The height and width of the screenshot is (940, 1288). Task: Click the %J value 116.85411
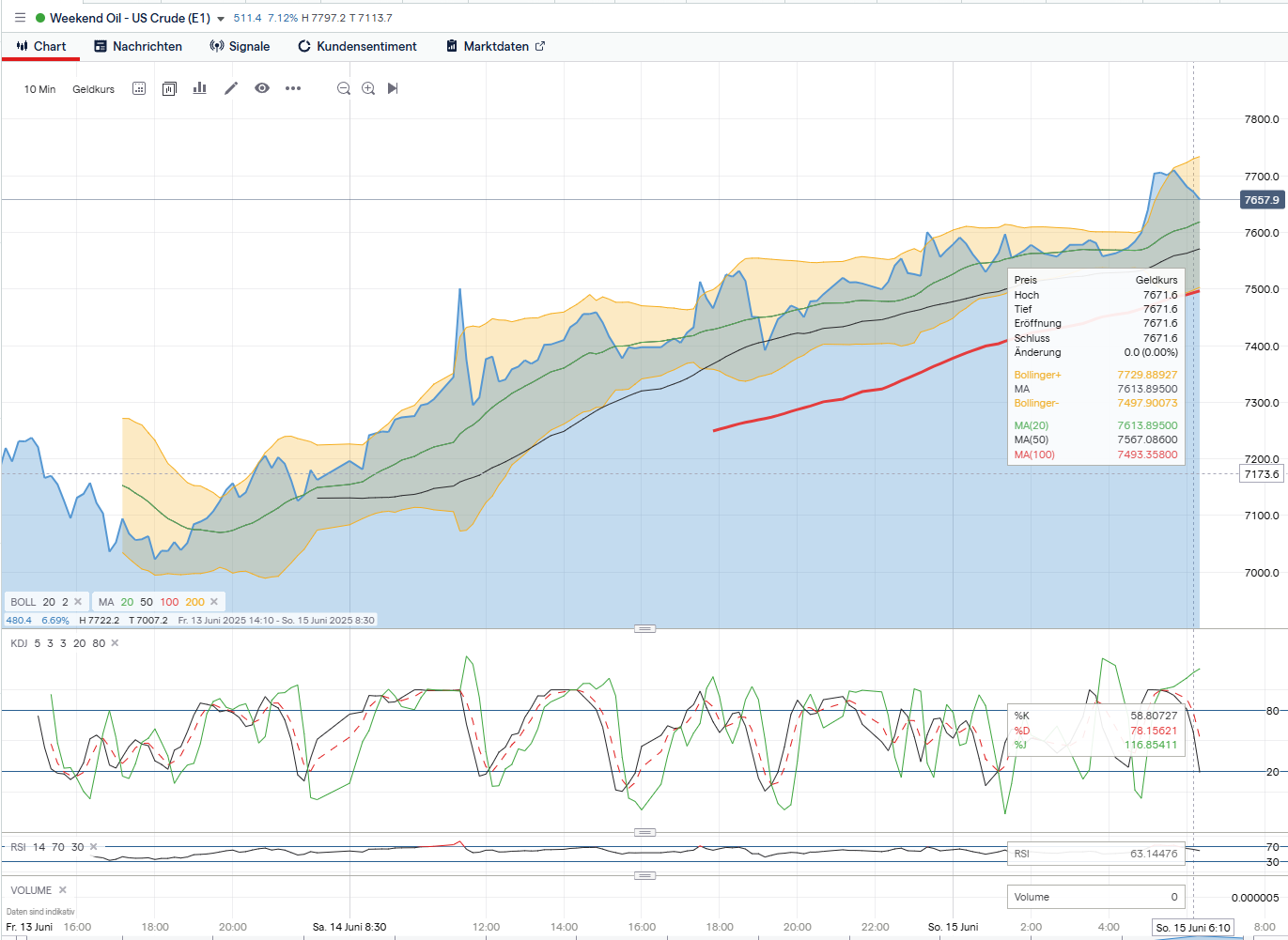click(1151, 745)
